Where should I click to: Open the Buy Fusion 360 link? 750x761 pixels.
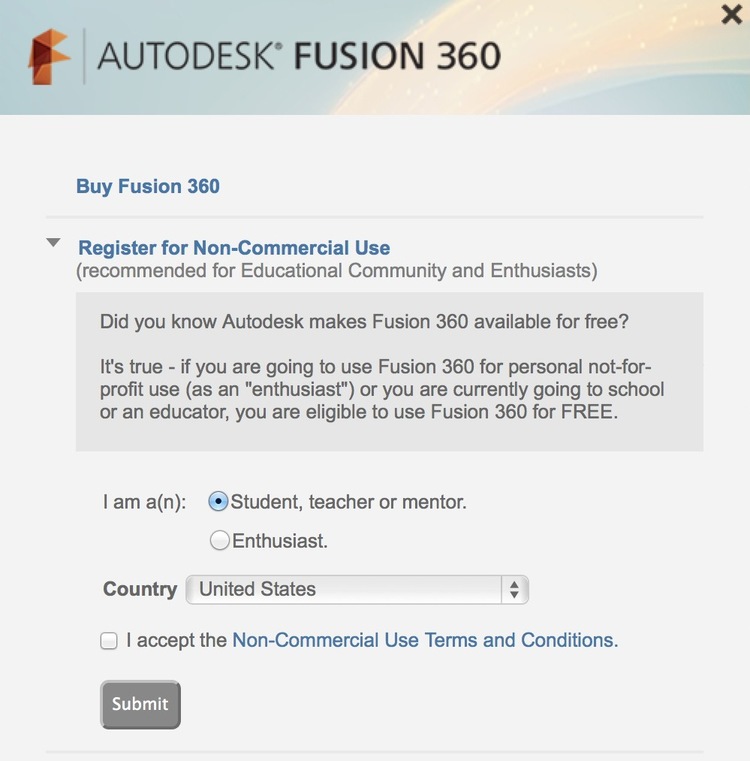point(148,186)
